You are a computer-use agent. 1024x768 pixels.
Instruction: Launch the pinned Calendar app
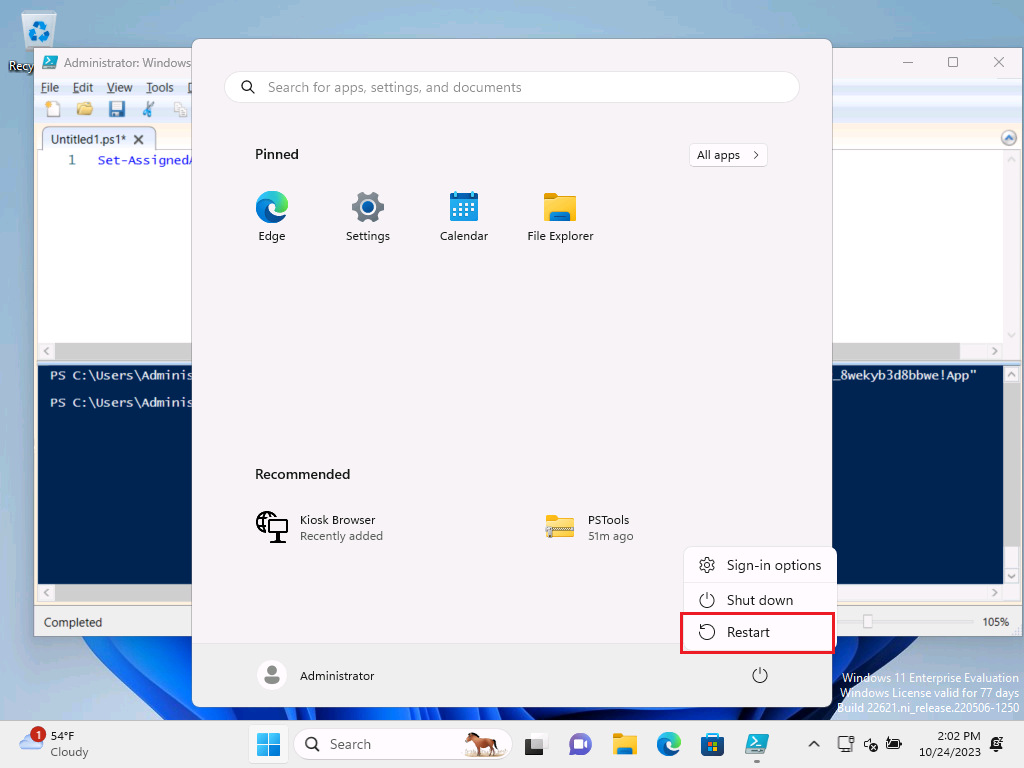pyautogui.click(x=464, y=217)
